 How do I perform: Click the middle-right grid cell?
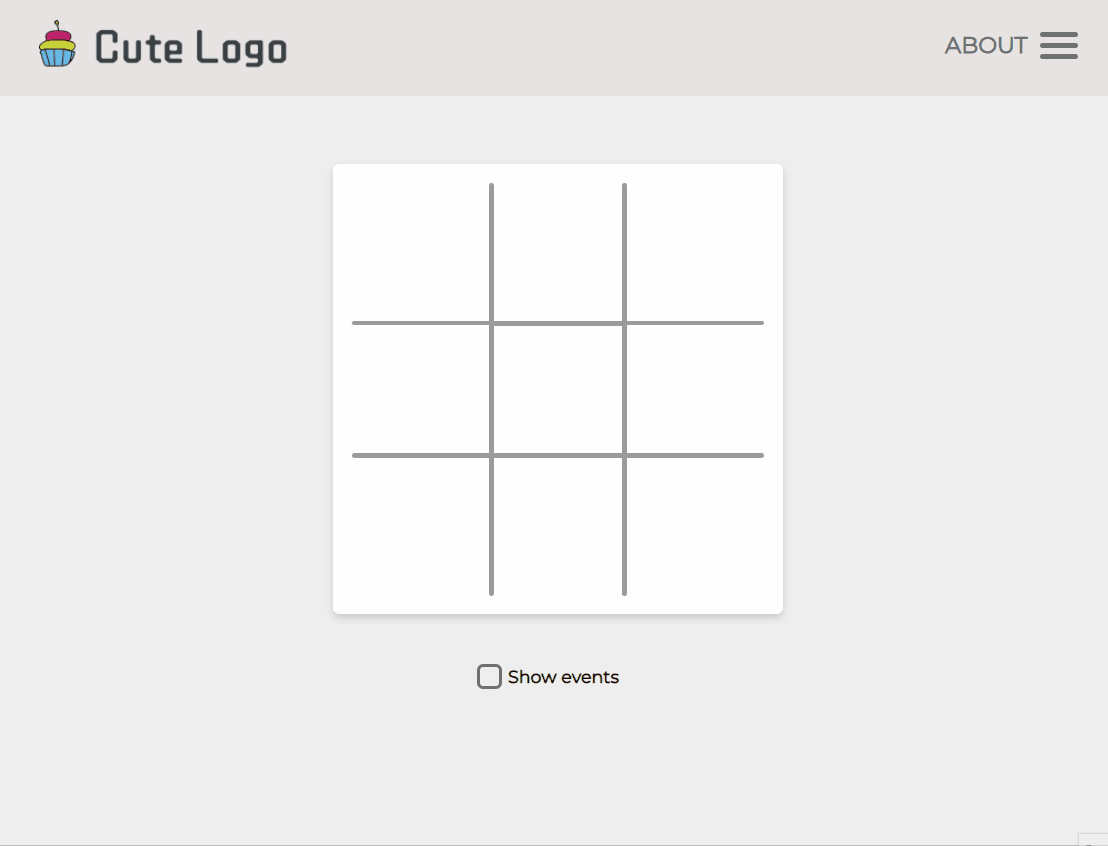tap(695, 388)
